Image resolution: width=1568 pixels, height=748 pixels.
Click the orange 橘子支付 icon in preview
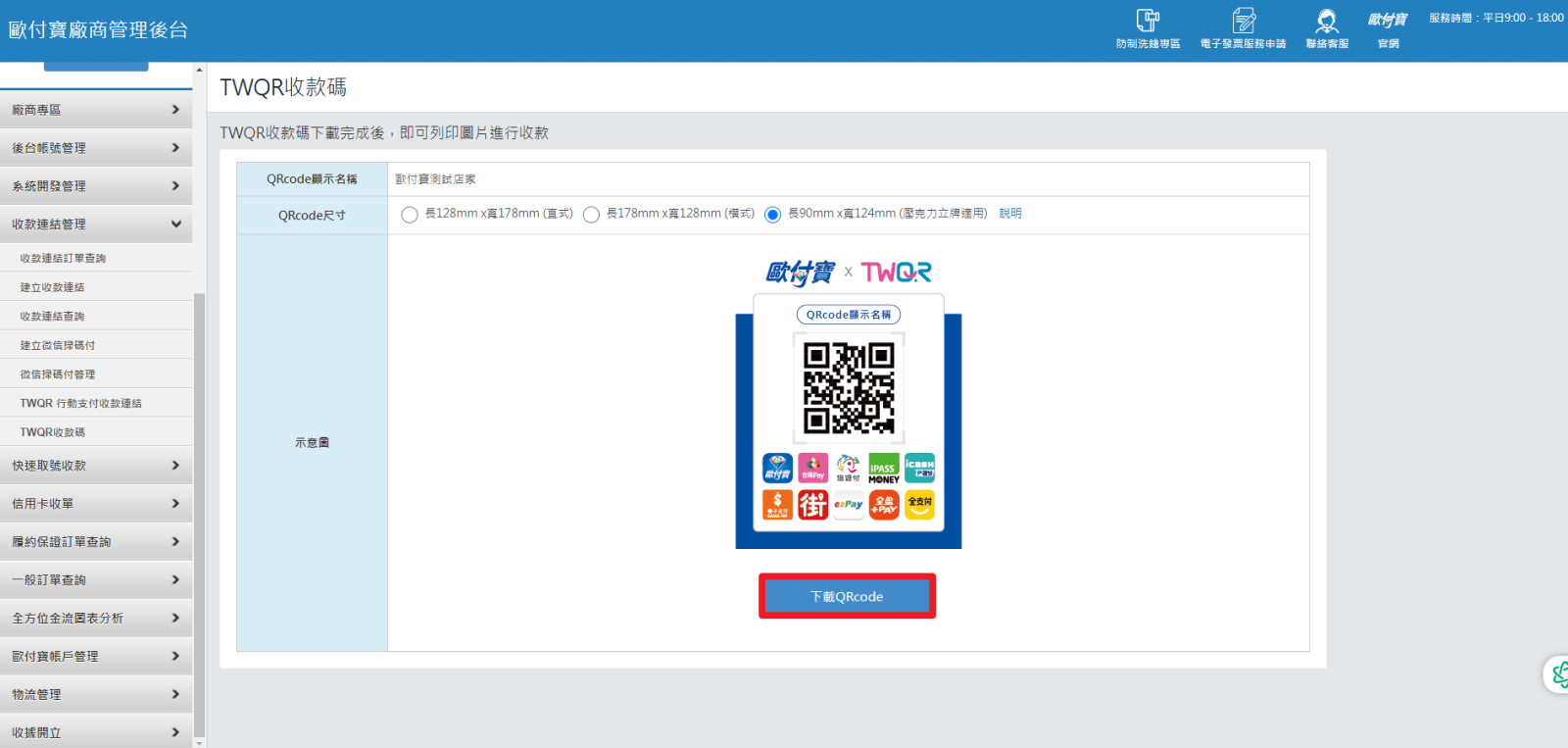pos(777,505)
